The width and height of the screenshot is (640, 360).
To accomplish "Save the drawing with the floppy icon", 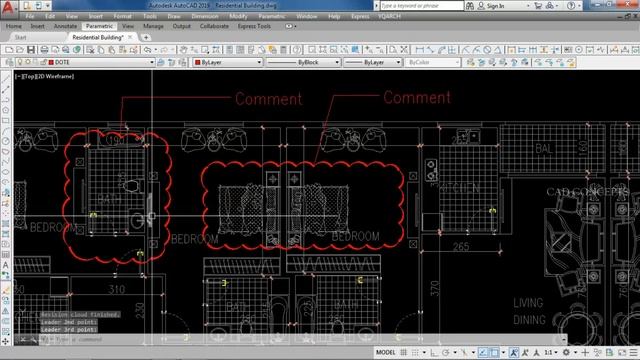I will 31,50.
